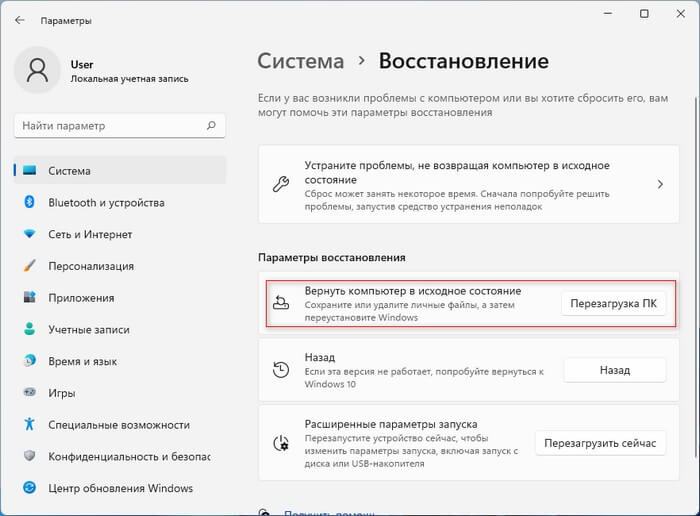Open Приложения settings

pyautogui.click(x=120, y=297)
